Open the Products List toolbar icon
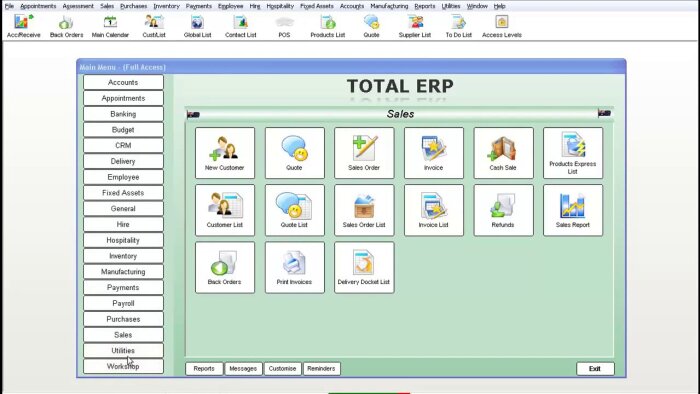Viewport: 700px width, 394px height. click(328, 26)
